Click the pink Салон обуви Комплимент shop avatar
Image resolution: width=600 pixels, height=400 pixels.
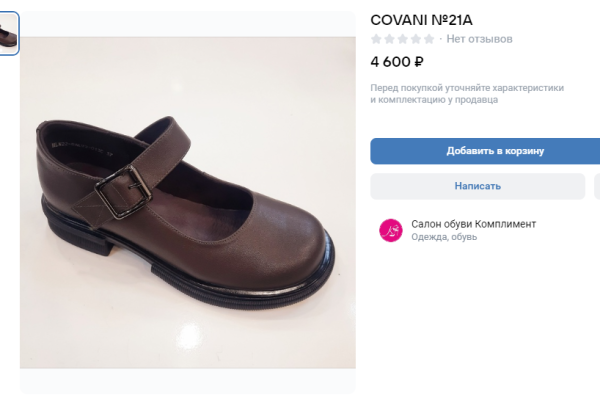390,230
